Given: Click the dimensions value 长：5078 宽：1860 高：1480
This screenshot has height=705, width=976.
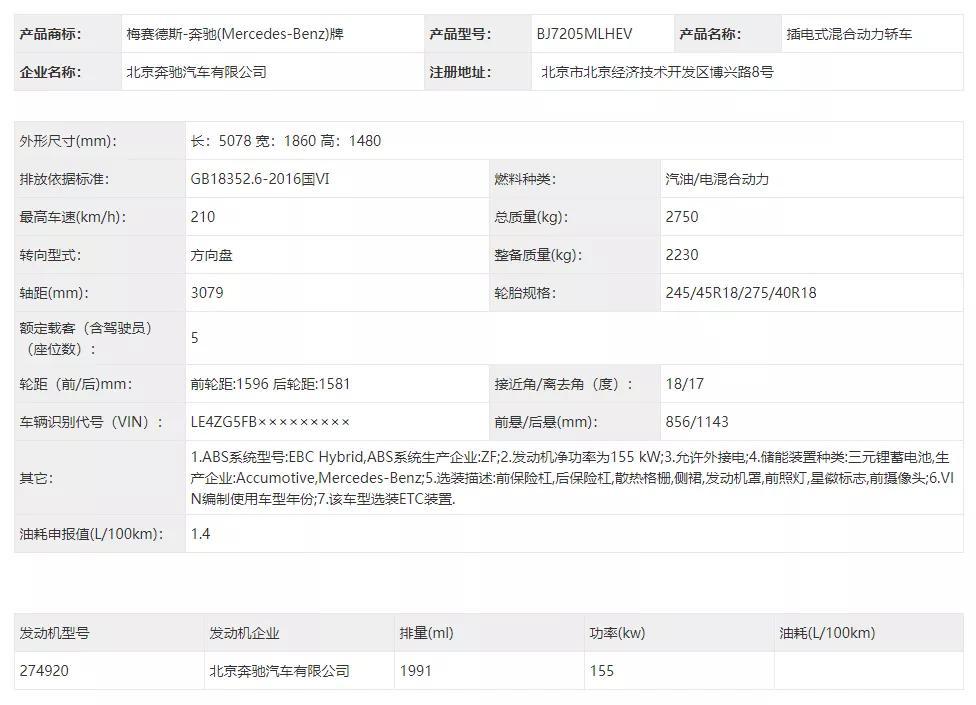Looking at the screenshot, I should (286, 141).
